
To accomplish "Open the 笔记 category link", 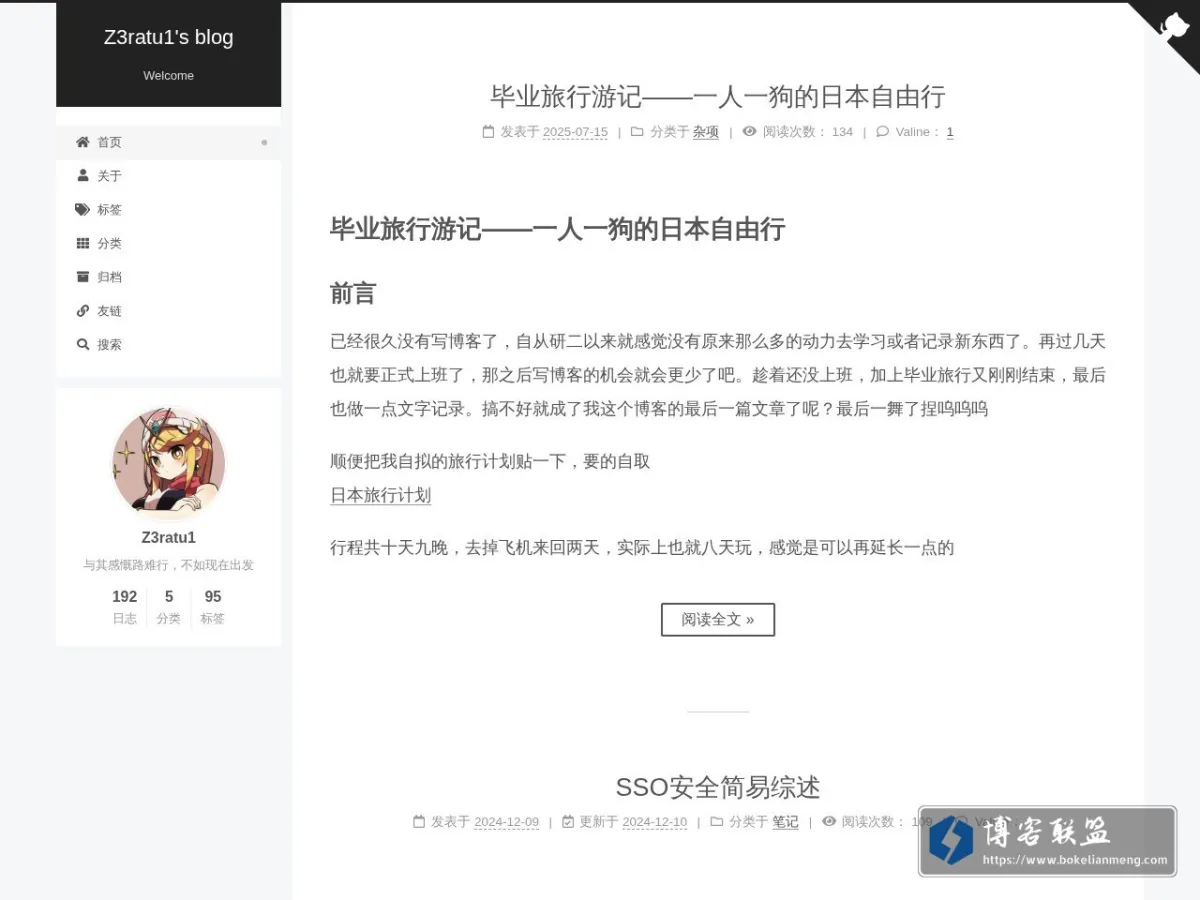I will point(785,822).
